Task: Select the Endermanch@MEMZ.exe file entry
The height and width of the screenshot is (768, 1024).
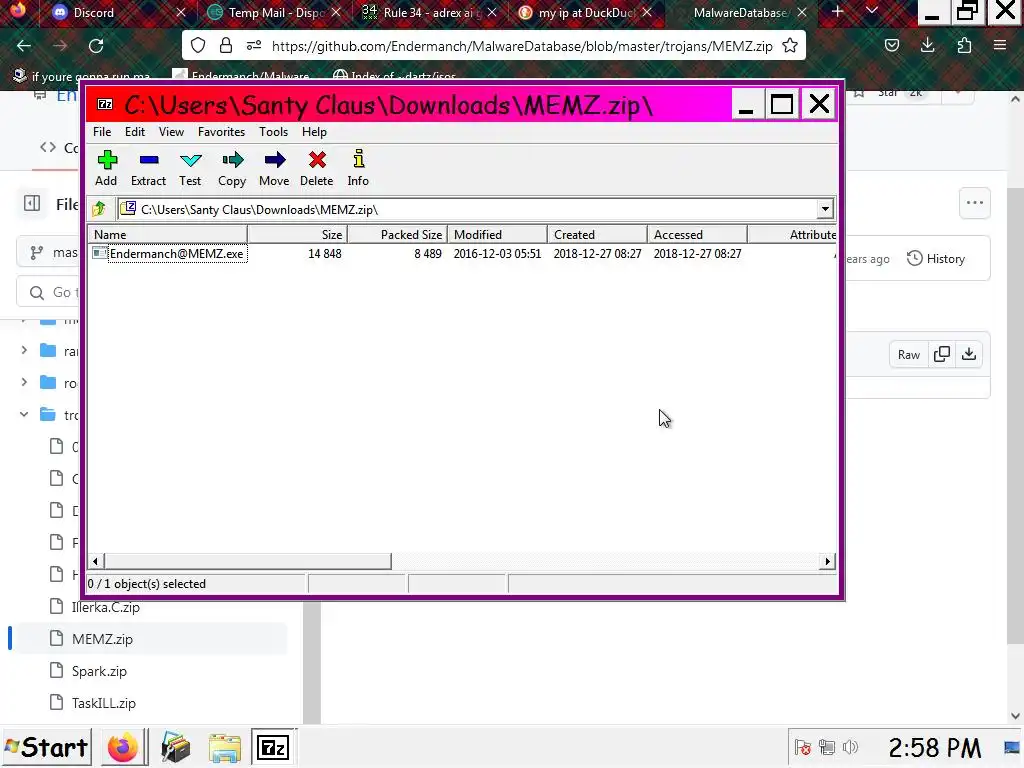Action: (x=176, y=253)
